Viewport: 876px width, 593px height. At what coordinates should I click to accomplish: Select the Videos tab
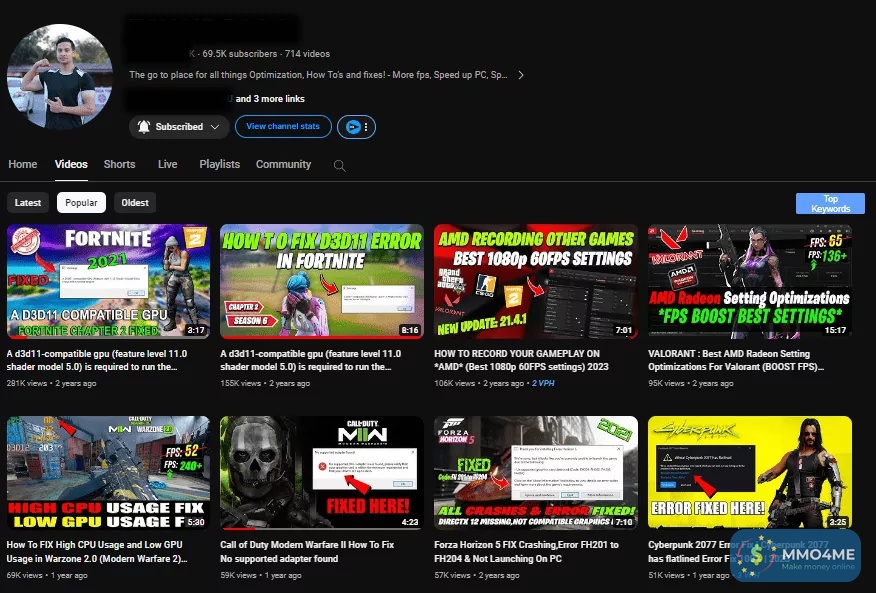[71, 164]
